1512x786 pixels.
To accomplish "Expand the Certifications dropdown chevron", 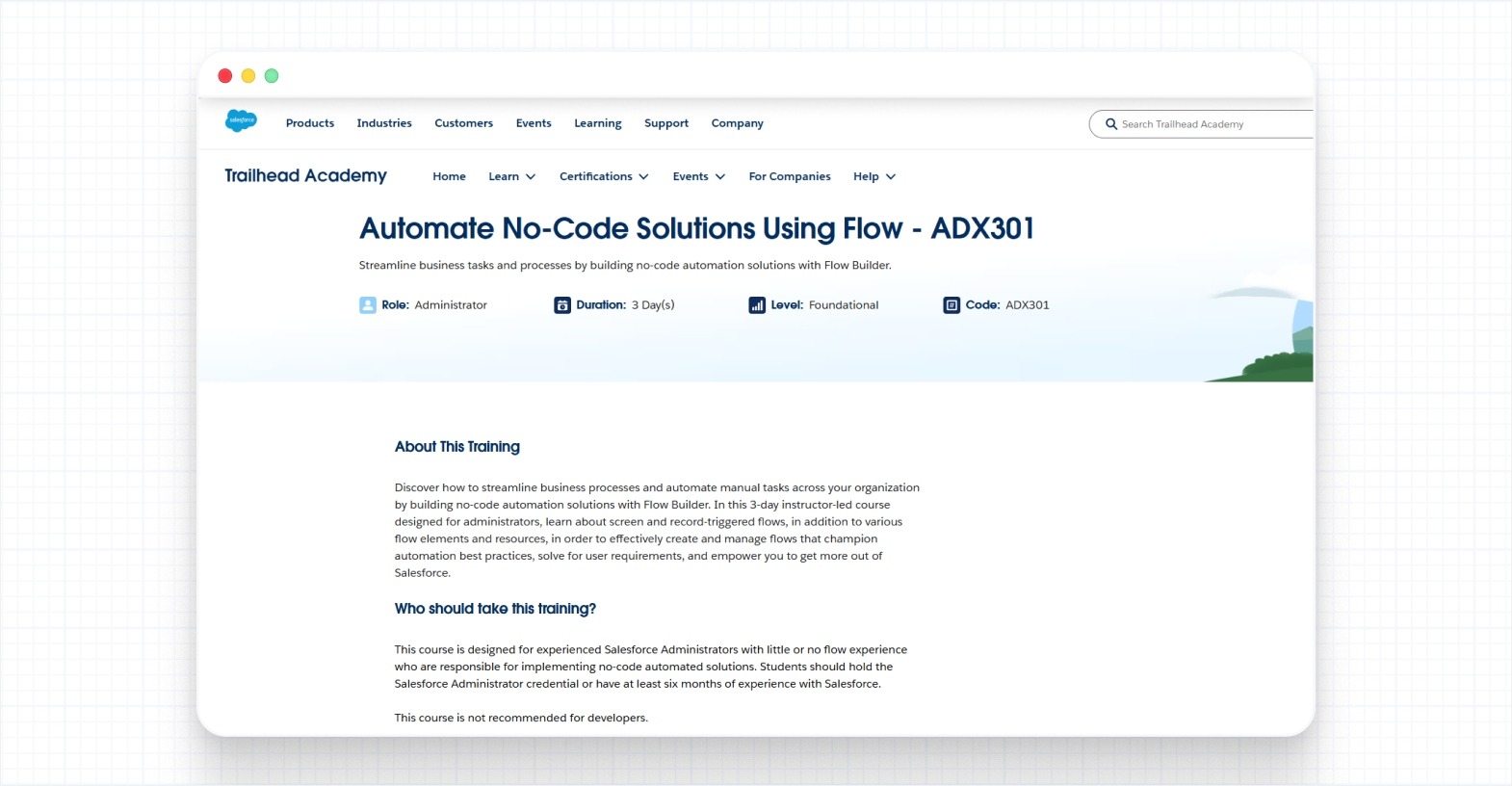I will coord(643,177).
